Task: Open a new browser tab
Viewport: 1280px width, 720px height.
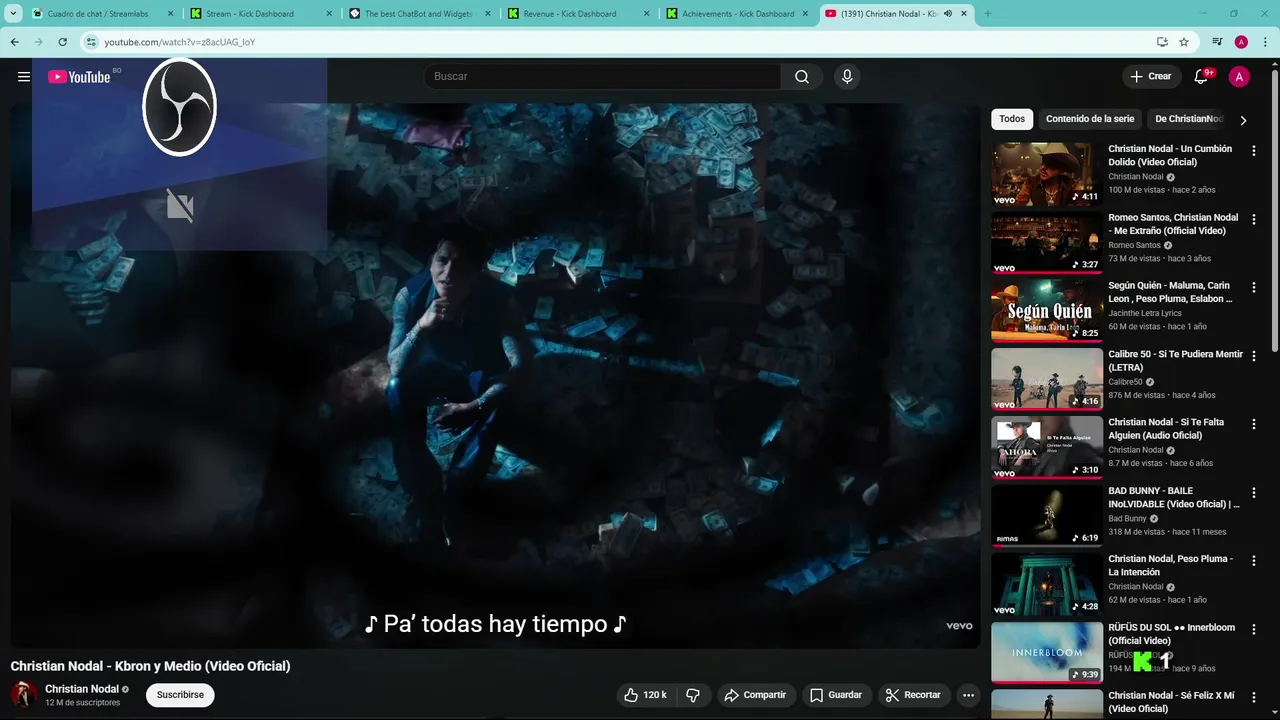Action: click(x=988, y=14)
